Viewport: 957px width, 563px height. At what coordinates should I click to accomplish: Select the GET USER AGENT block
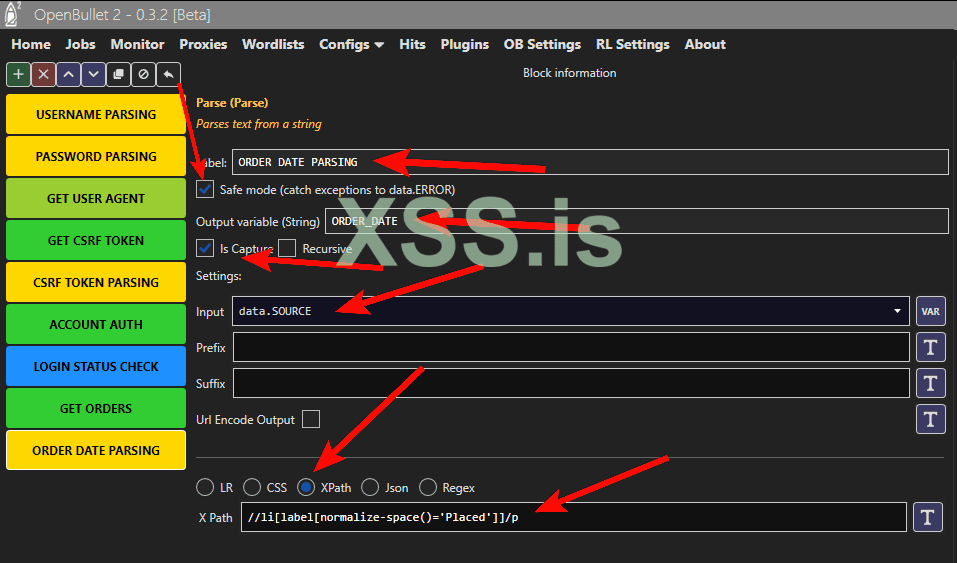(x=96, y=198)
